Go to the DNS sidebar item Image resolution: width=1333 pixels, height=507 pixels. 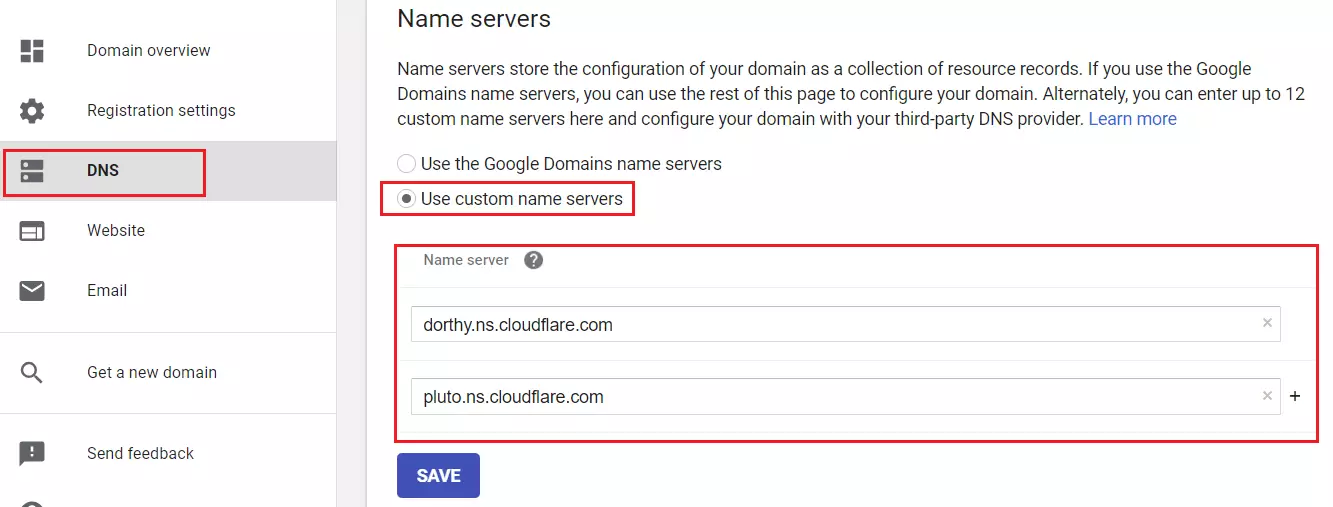tap(168, 171)
